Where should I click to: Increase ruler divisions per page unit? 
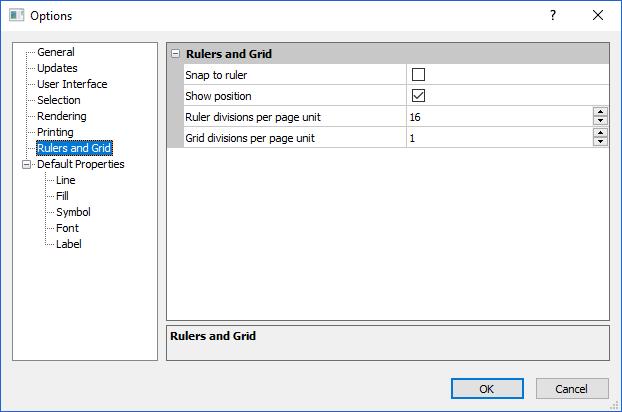pos(600,112)
